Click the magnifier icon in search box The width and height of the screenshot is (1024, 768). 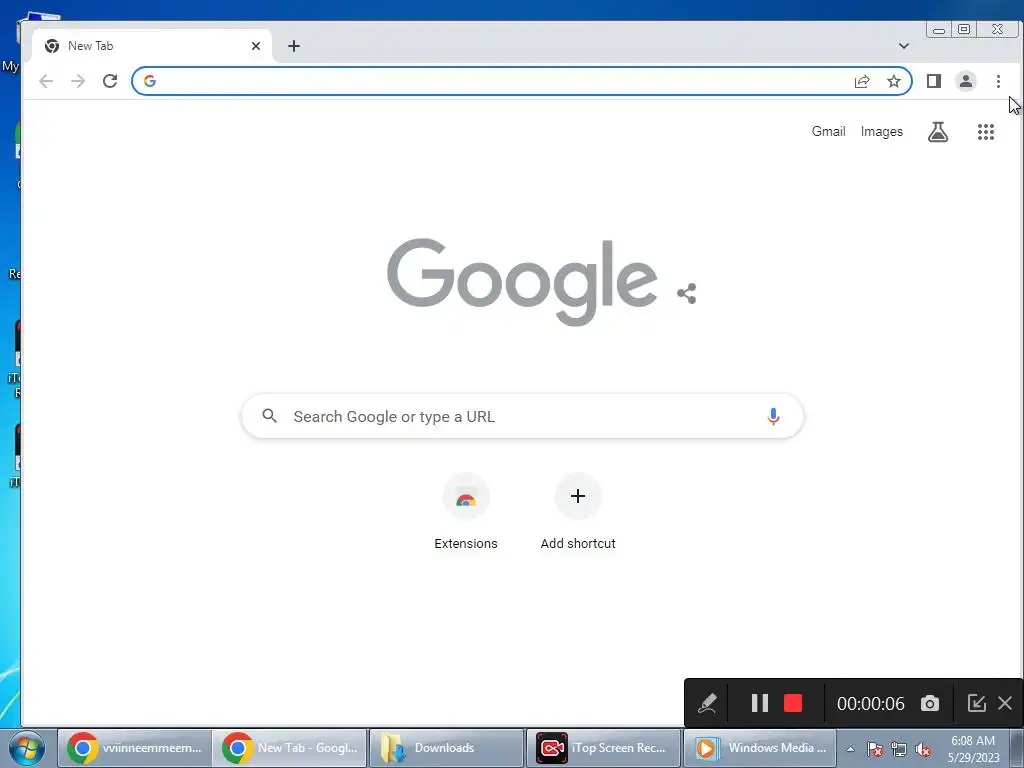[x=269, y=415]
